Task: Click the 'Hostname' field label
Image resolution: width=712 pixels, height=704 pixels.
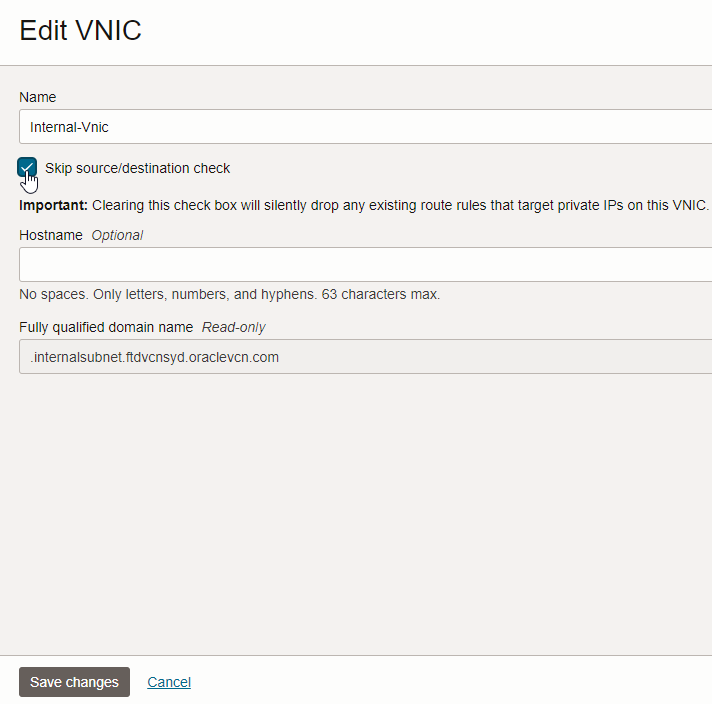Action: [51, 235]
